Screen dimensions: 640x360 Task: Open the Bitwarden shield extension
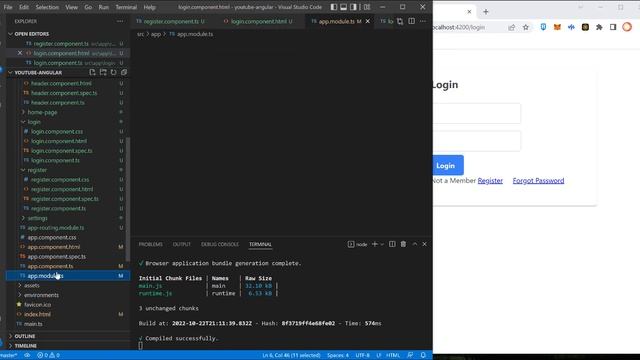coord(543,27)
